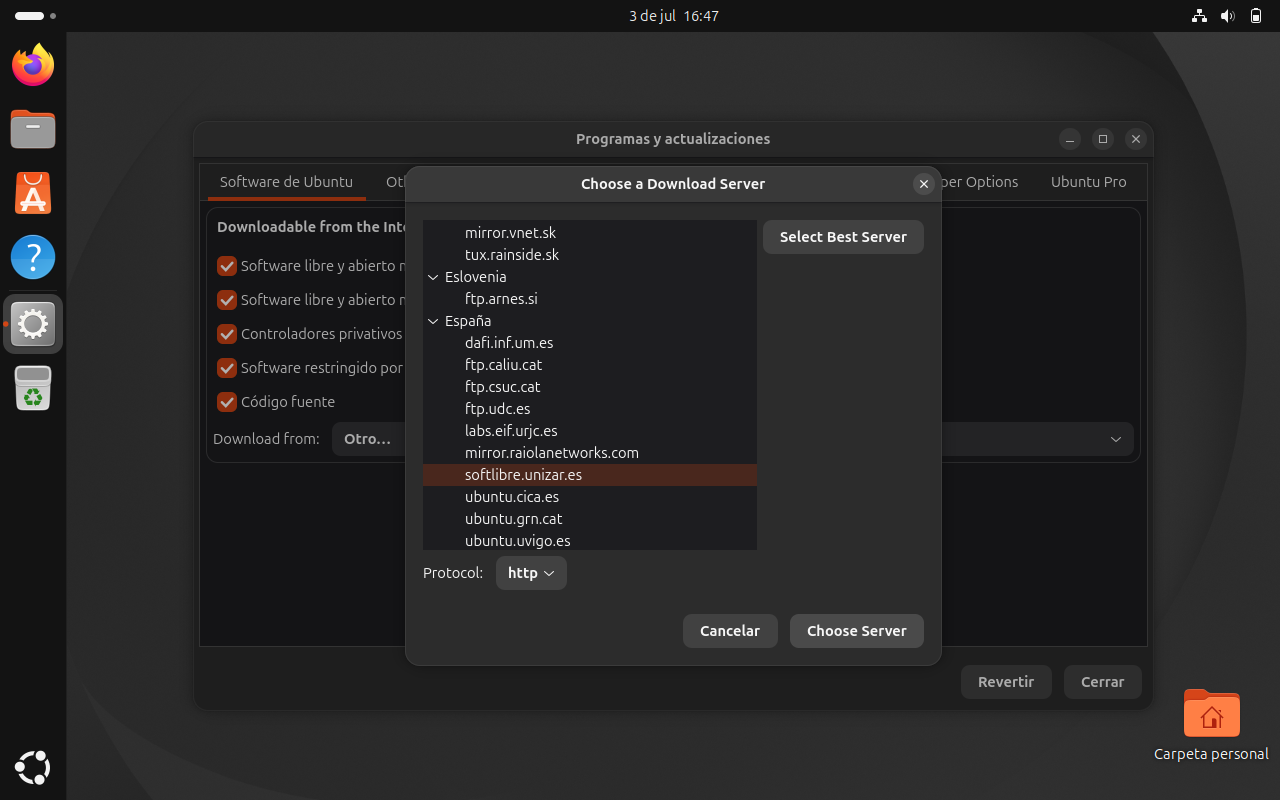Open the Download from dropdown arrow
Image resolution: width=1280 pixels, height=800 pixels.
(1116, 439)
